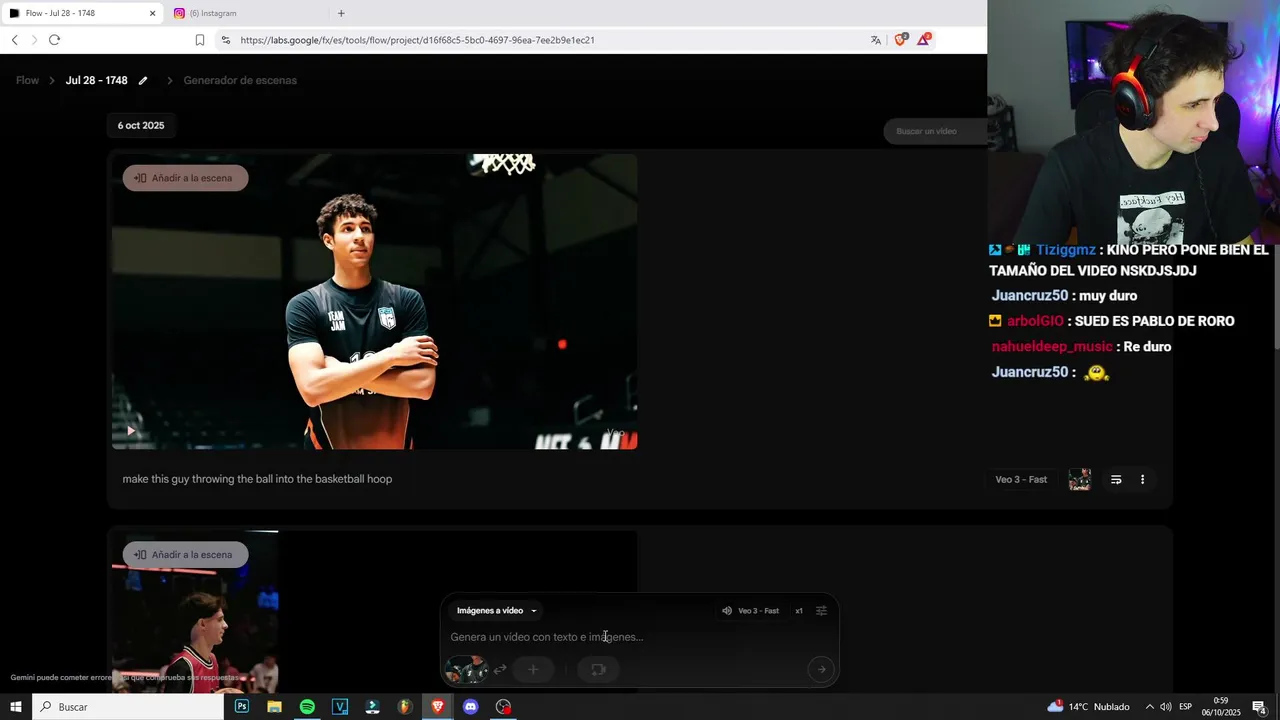The width and height of the screenshot is (1280, 720).
Task: Click the translate page icon in address bar
Action: (876, 40)
